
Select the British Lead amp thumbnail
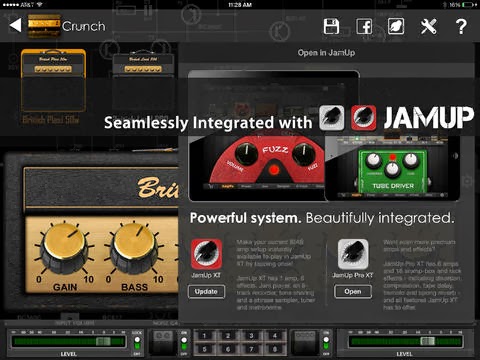coord(143,81)
